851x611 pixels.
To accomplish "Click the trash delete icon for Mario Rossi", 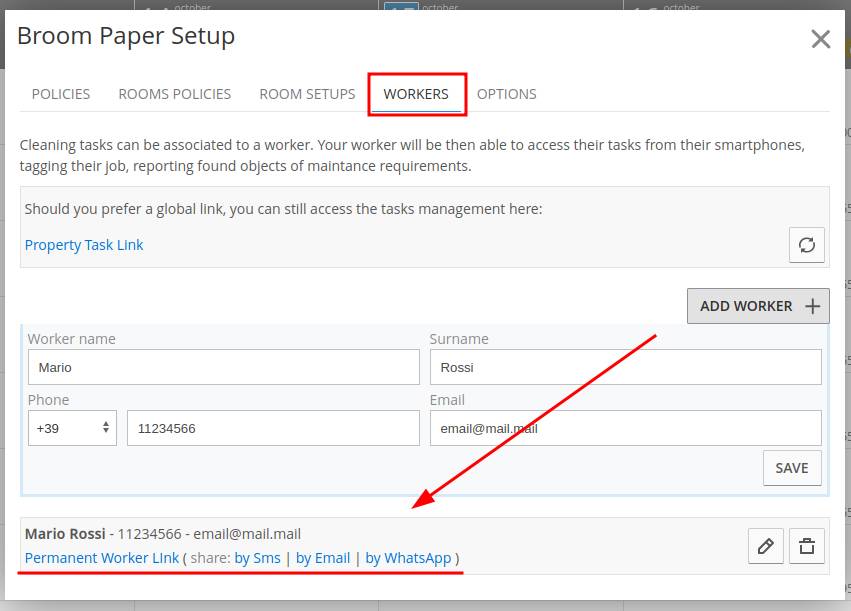I will point(807,546).
